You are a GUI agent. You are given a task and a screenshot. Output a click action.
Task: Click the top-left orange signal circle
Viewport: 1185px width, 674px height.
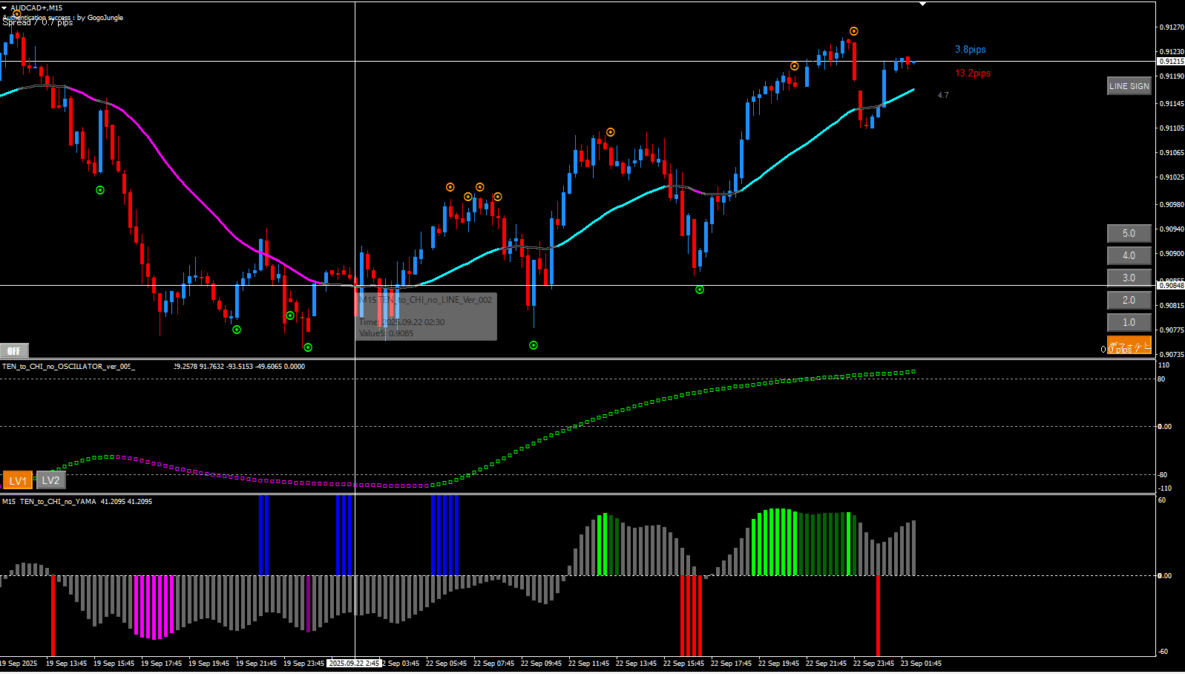(x=17, y=14)
